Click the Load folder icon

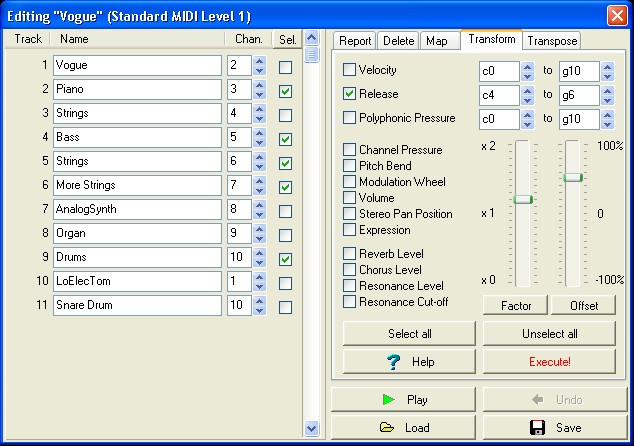point(386,428)
